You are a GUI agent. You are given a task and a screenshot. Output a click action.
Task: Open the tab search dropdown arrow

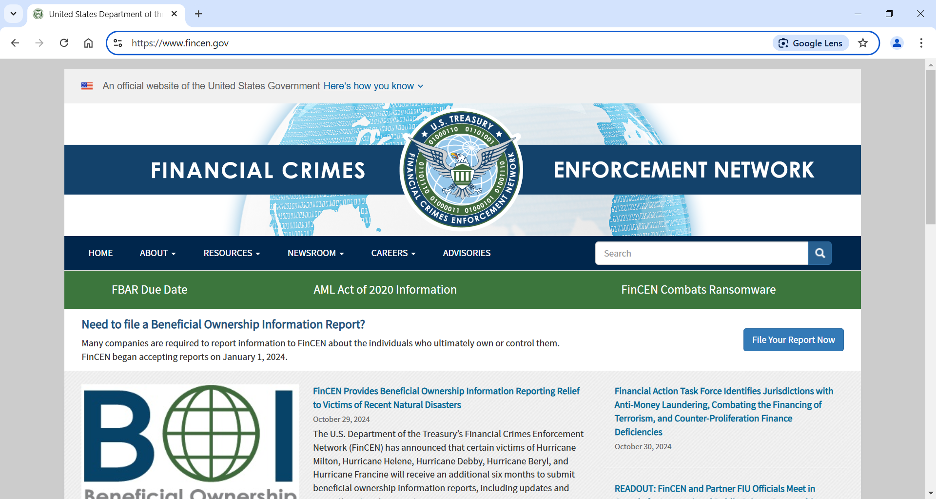pos(13,14)
